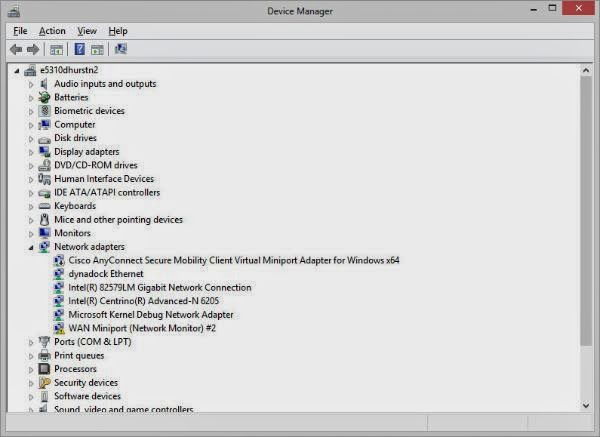Select the Computer category label

coord(75,125)
